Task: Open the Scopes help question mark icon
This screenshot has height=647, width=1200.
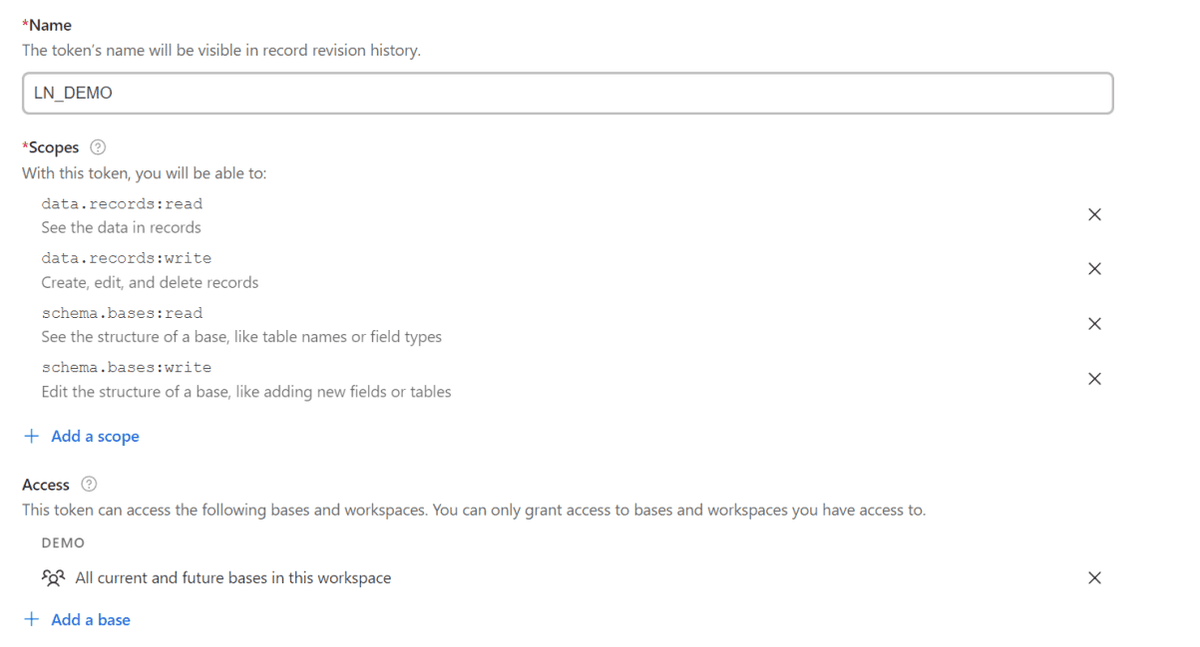Action: pyautogui.click(x=97, y=147)
